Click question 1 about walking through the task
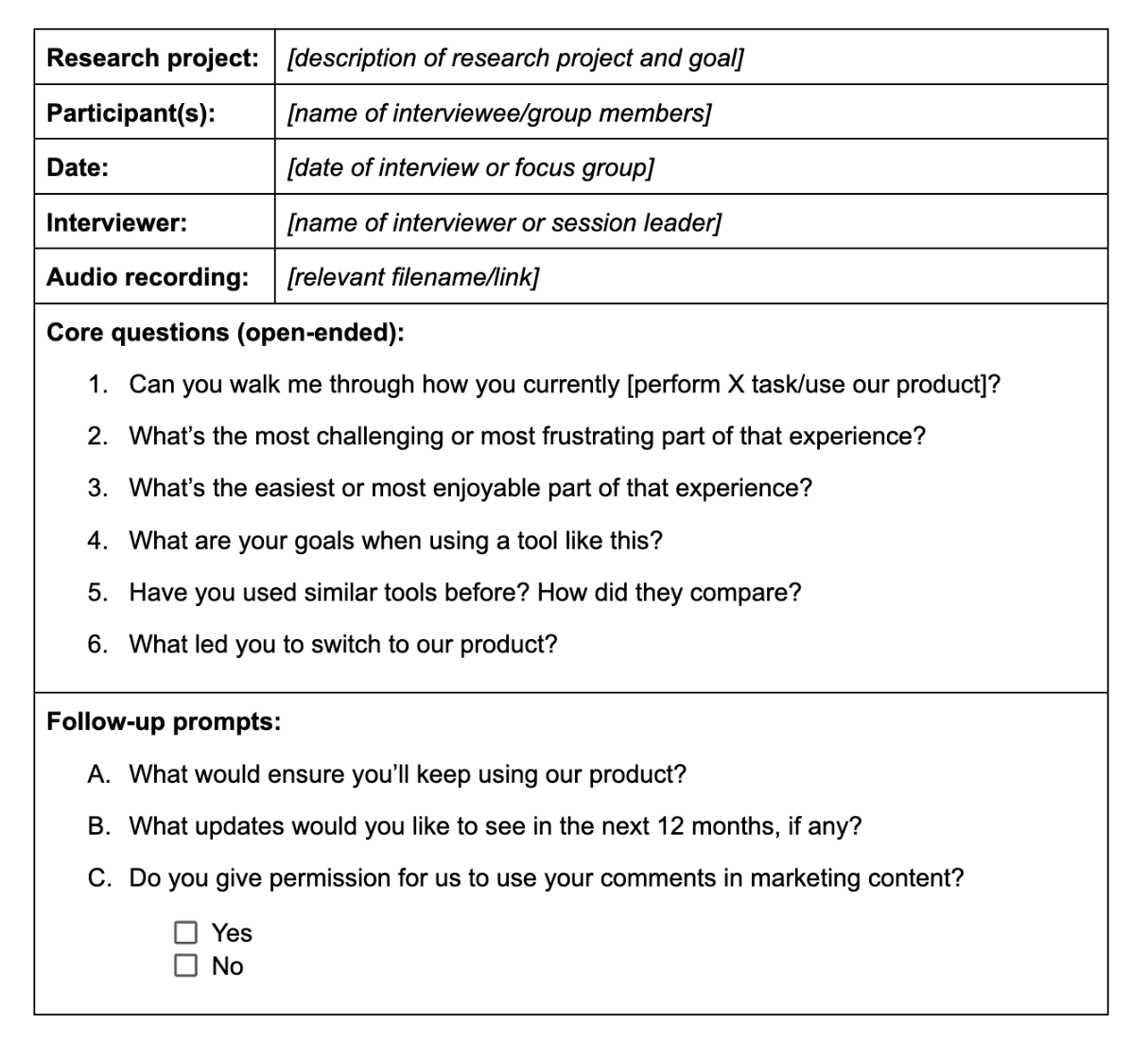This screenshot has width=1148, height=1040. pyautogui.click(x=565, y=385)
